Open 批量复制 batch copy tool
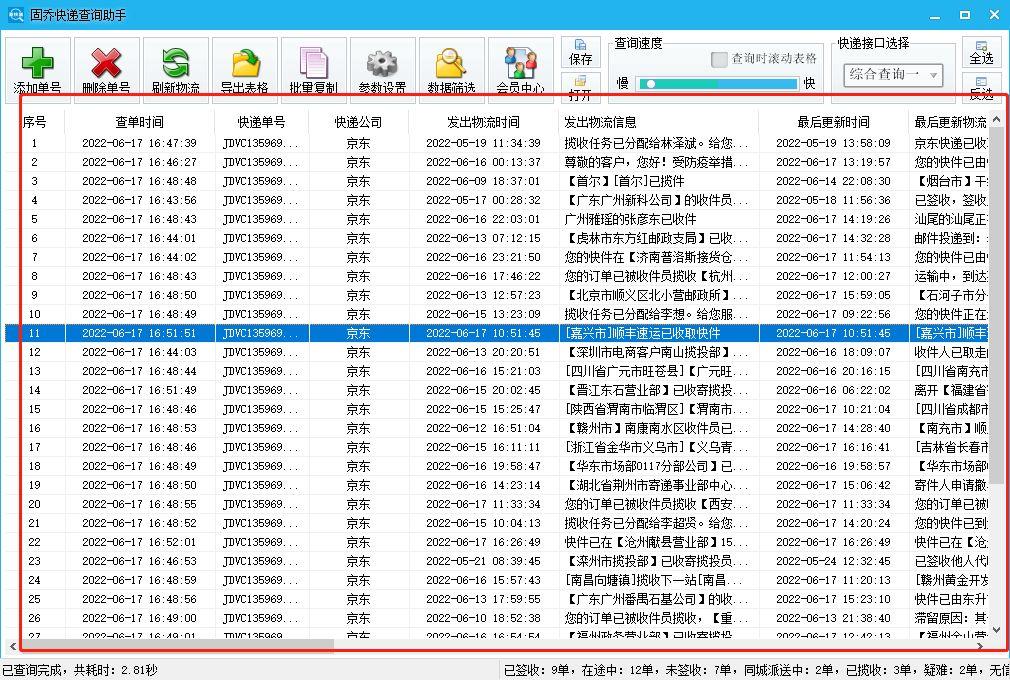Image resolution: width=1010 pixels, height=680 pixels. coord(313,64)
